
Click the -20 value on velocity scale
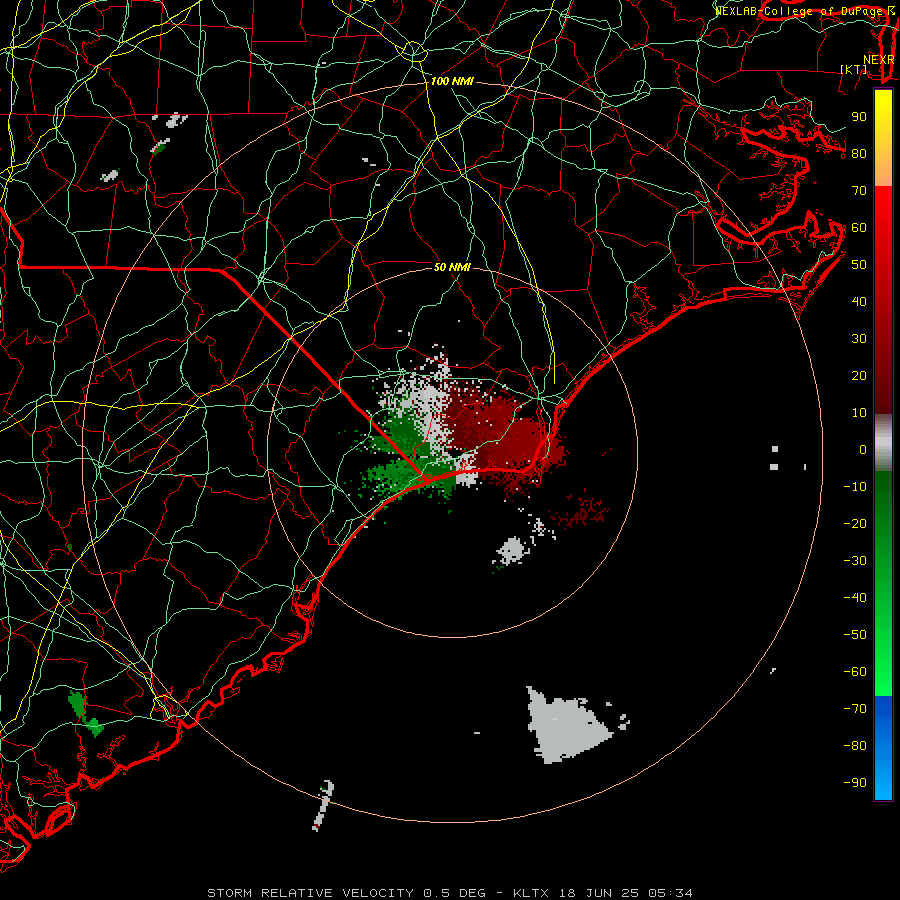855,524
